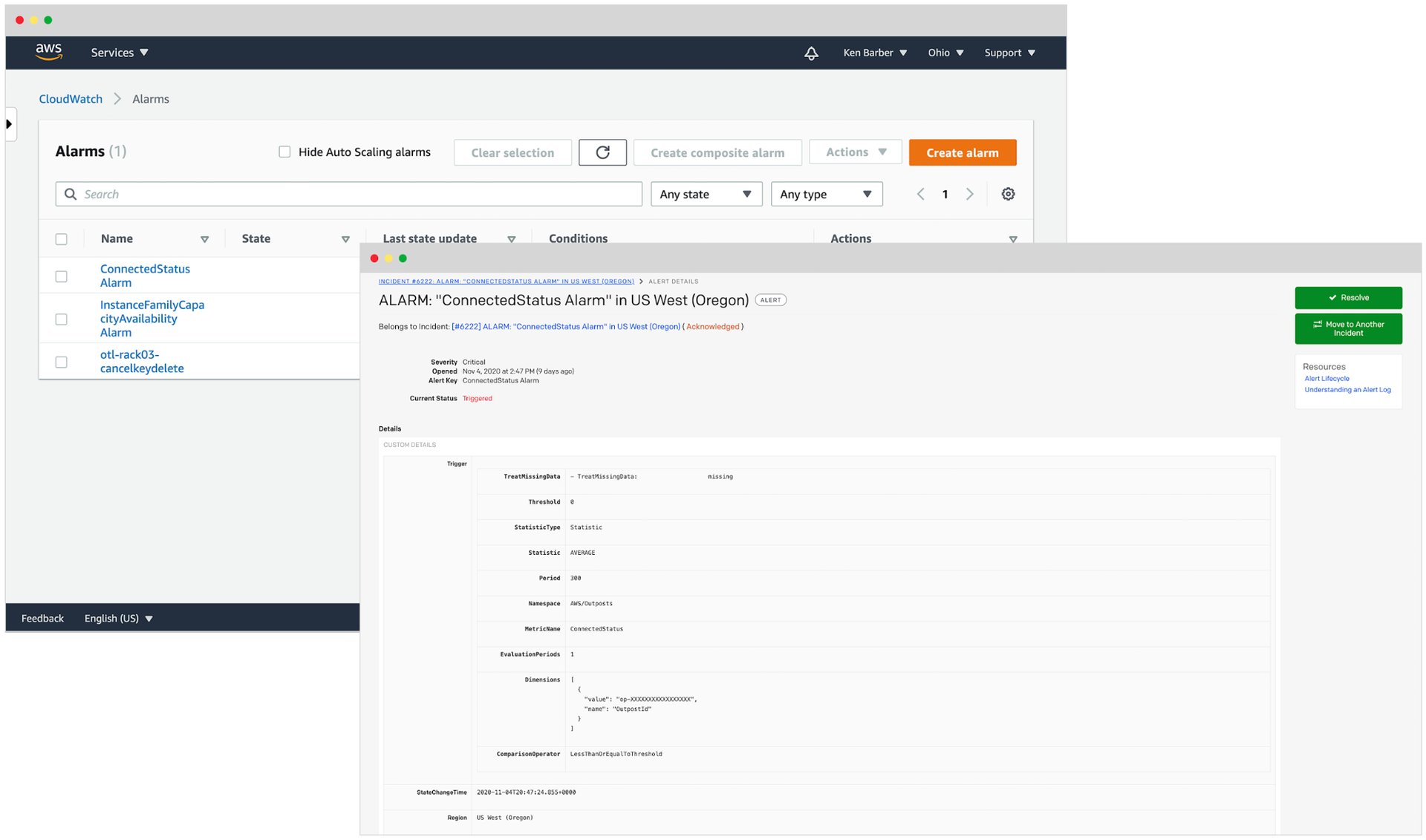The width and height of the screenshot is (1426, 840).
Task: Click the AWS logo icon
Action: [48, 51]
